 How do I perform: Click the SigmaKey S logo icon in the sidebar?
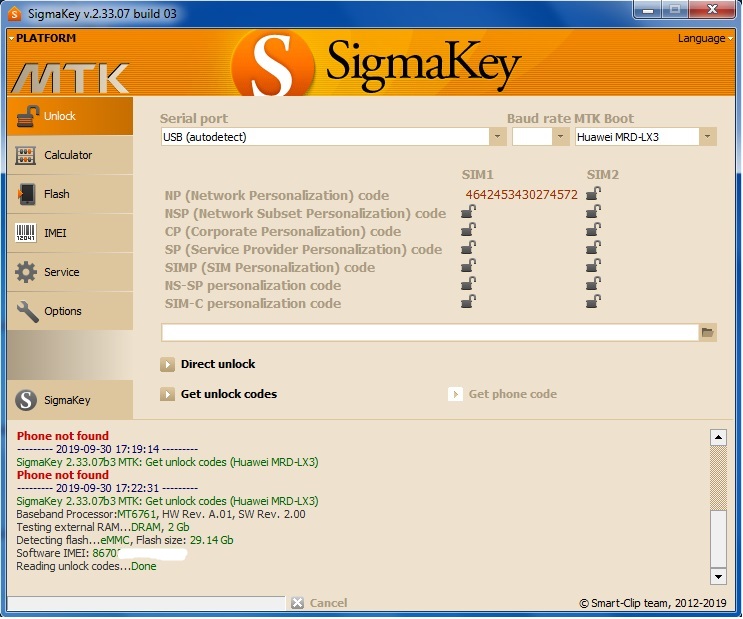click(x=26, y=400)
